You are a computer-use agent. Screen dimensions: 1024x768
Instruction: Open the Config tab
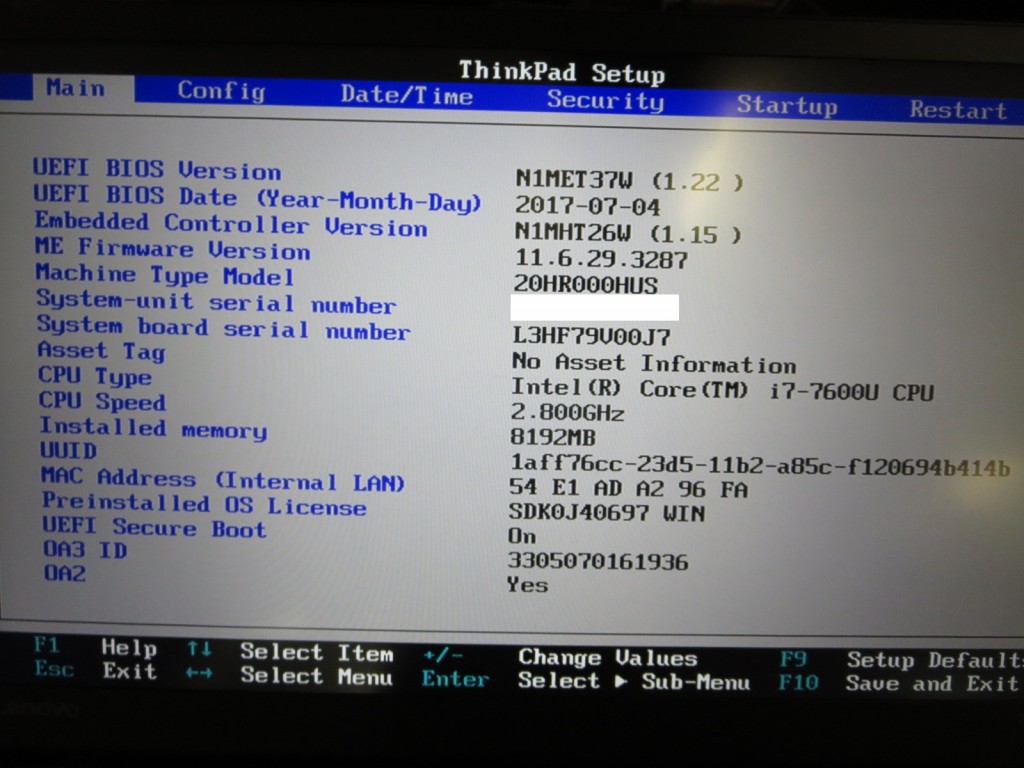coord(221,91)
